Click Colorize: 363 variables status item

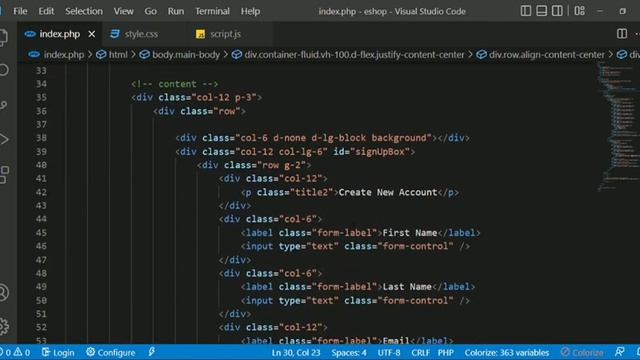(x=507, y=353)
